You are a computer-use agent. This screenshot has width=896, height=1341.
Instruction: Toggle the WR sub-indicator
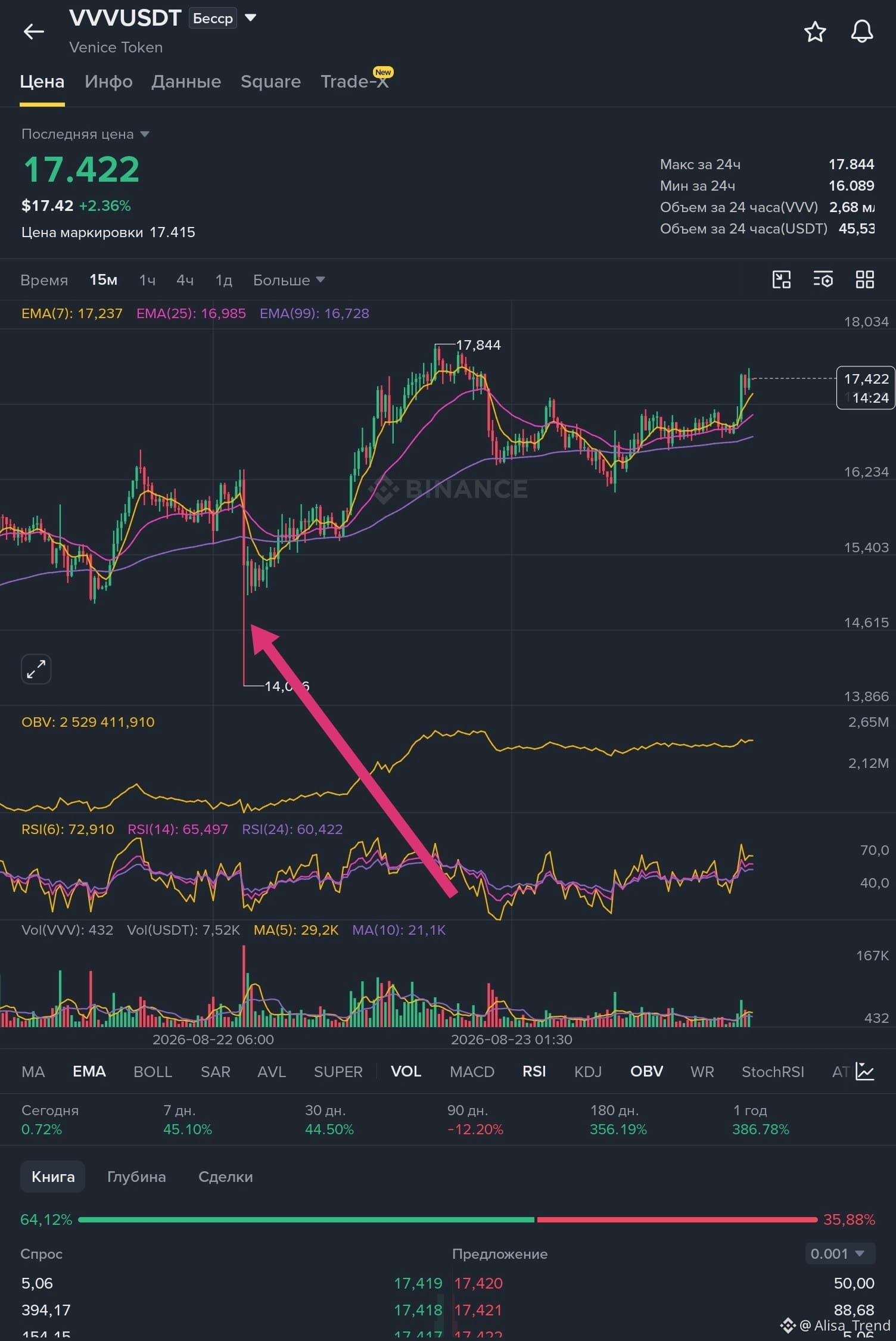click(702, 1072)
